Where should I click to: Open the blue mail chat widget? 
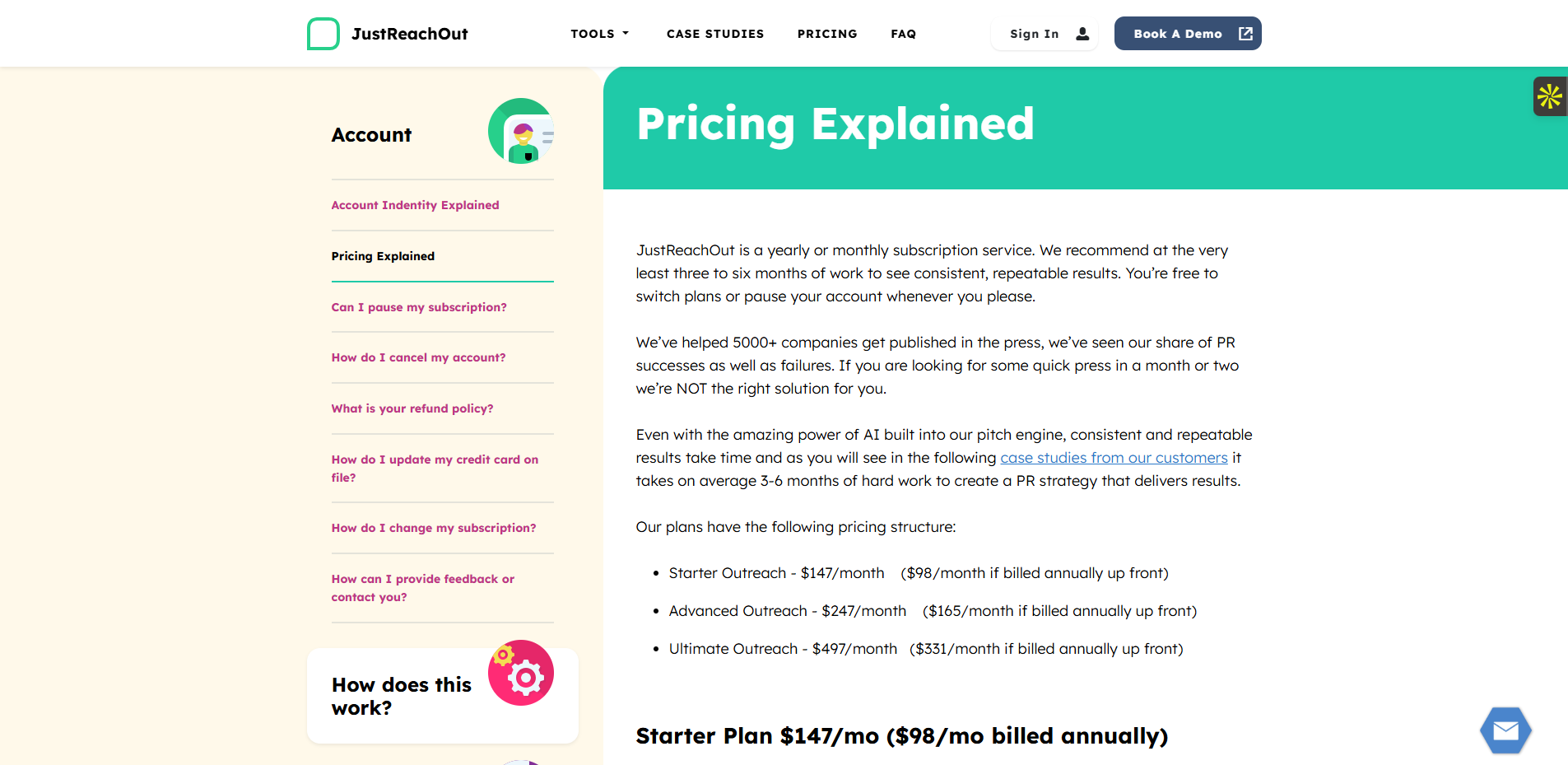pyautogui.click(x=1505, y=730)
